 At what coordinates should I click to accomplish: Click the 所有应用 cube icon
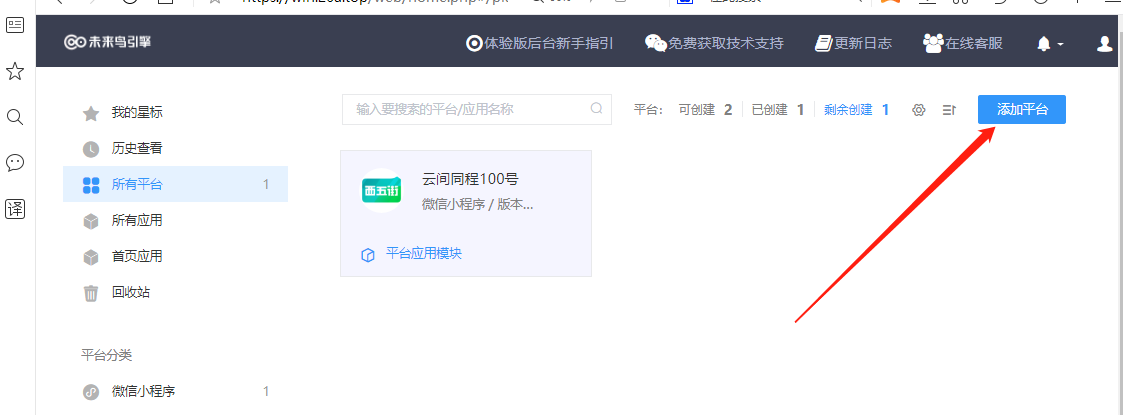click(91, 221)
